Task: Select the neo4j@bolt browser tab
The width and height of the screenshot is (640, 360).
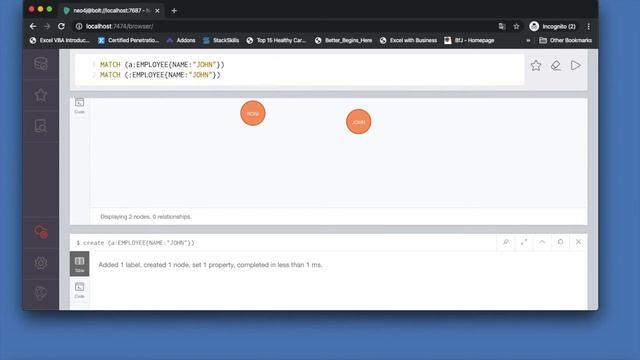Action: pyautogui.click(x=111, y=11)
